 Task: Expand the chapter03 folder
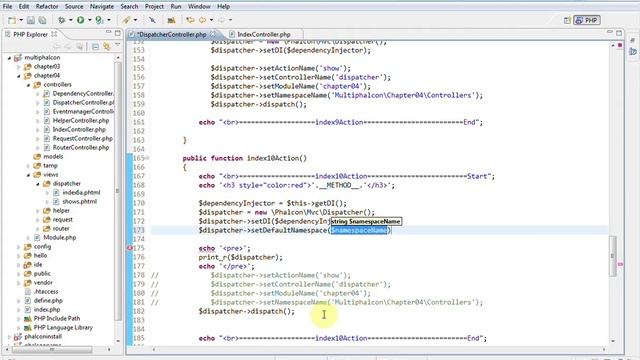[x=19, y=67]
